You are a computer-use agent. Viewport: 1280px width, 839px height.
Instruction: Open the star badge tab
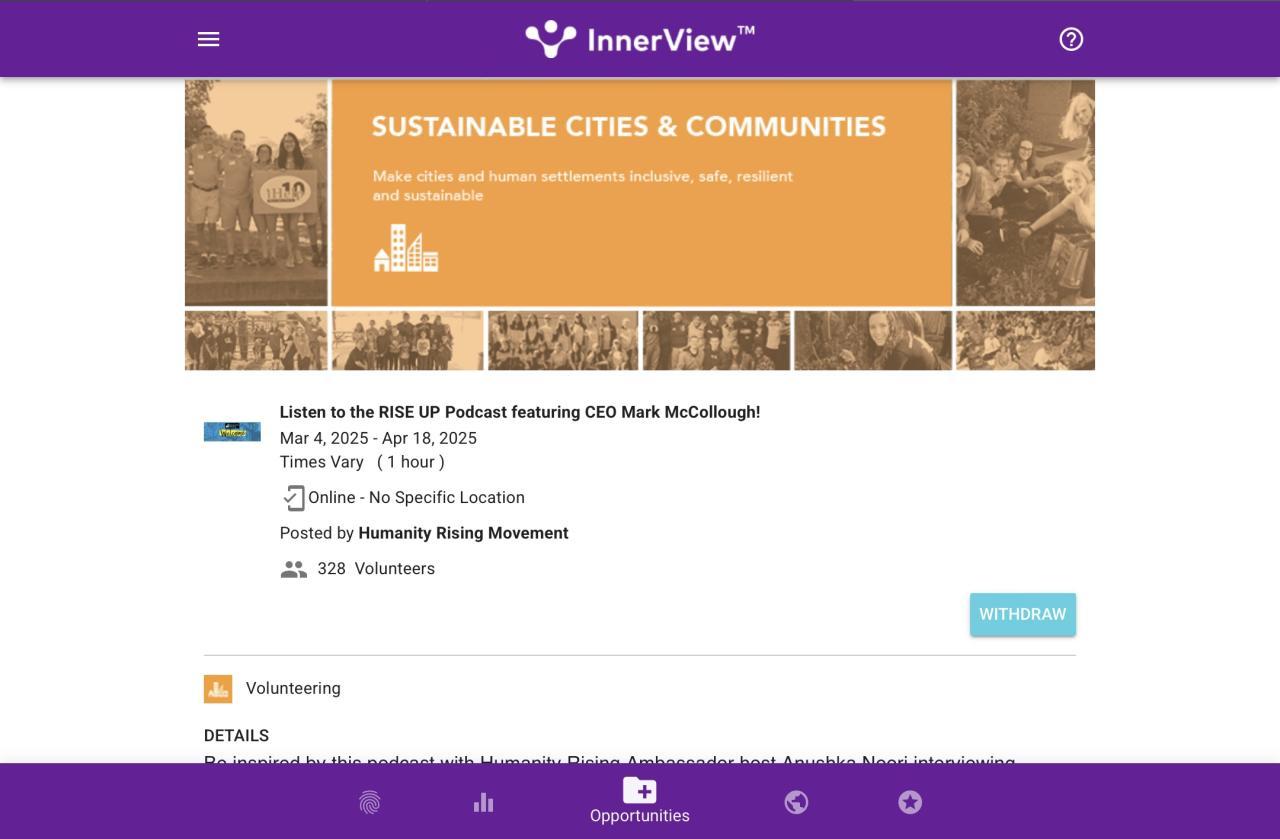pos(910,802)
